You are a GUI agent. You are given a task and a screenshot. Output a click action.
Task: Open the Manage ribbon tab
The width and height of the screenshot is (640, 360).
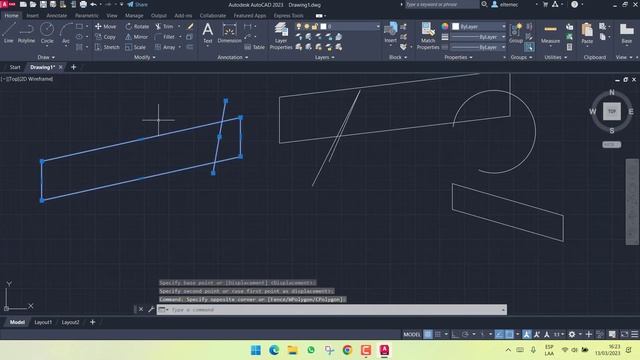(x=134, y=16)
